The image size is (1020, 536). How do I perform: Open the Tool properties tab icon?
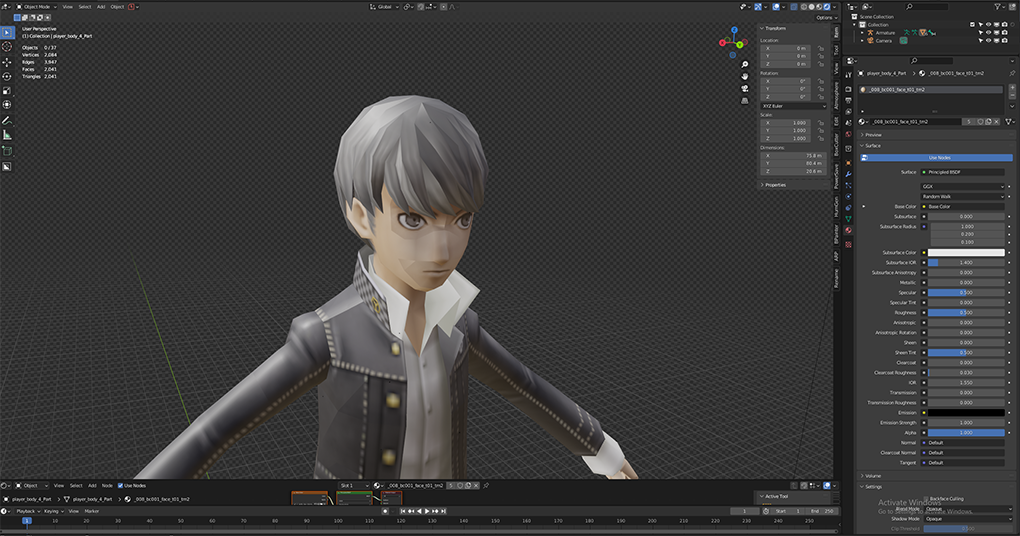pyautogui.click(x=848, y=75)
